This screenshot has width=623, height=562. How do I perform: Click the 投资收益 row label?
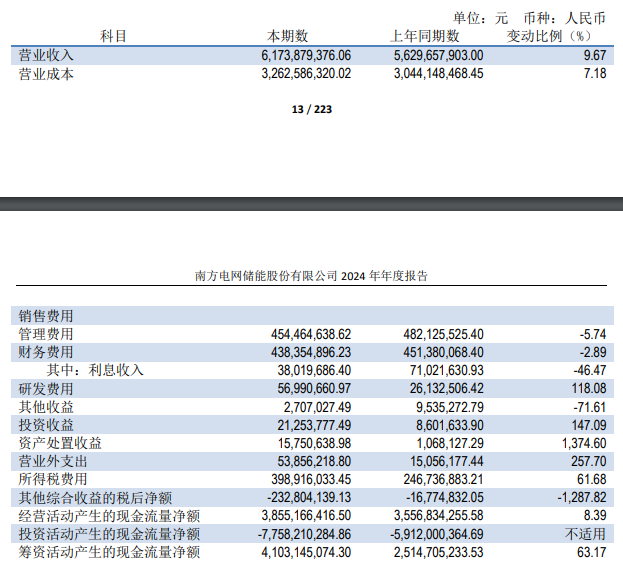click(46, 425)
